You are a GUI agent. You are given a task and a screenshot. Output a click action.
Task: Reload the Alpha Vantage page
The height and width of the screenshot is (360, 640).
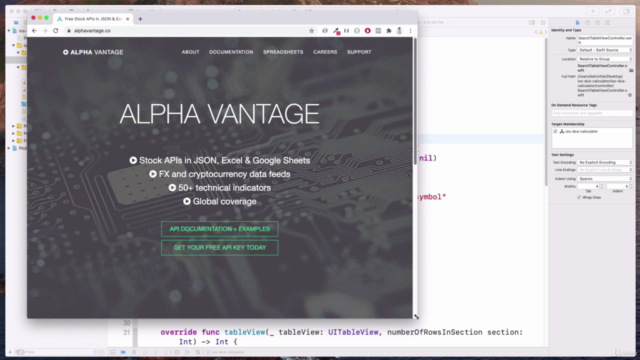point(56,31)
